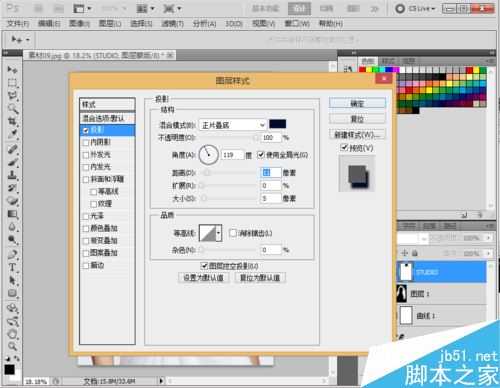Enable the 颜色叠加 color overlay checkbox
The image size is (500, 388).
point(86,228)
